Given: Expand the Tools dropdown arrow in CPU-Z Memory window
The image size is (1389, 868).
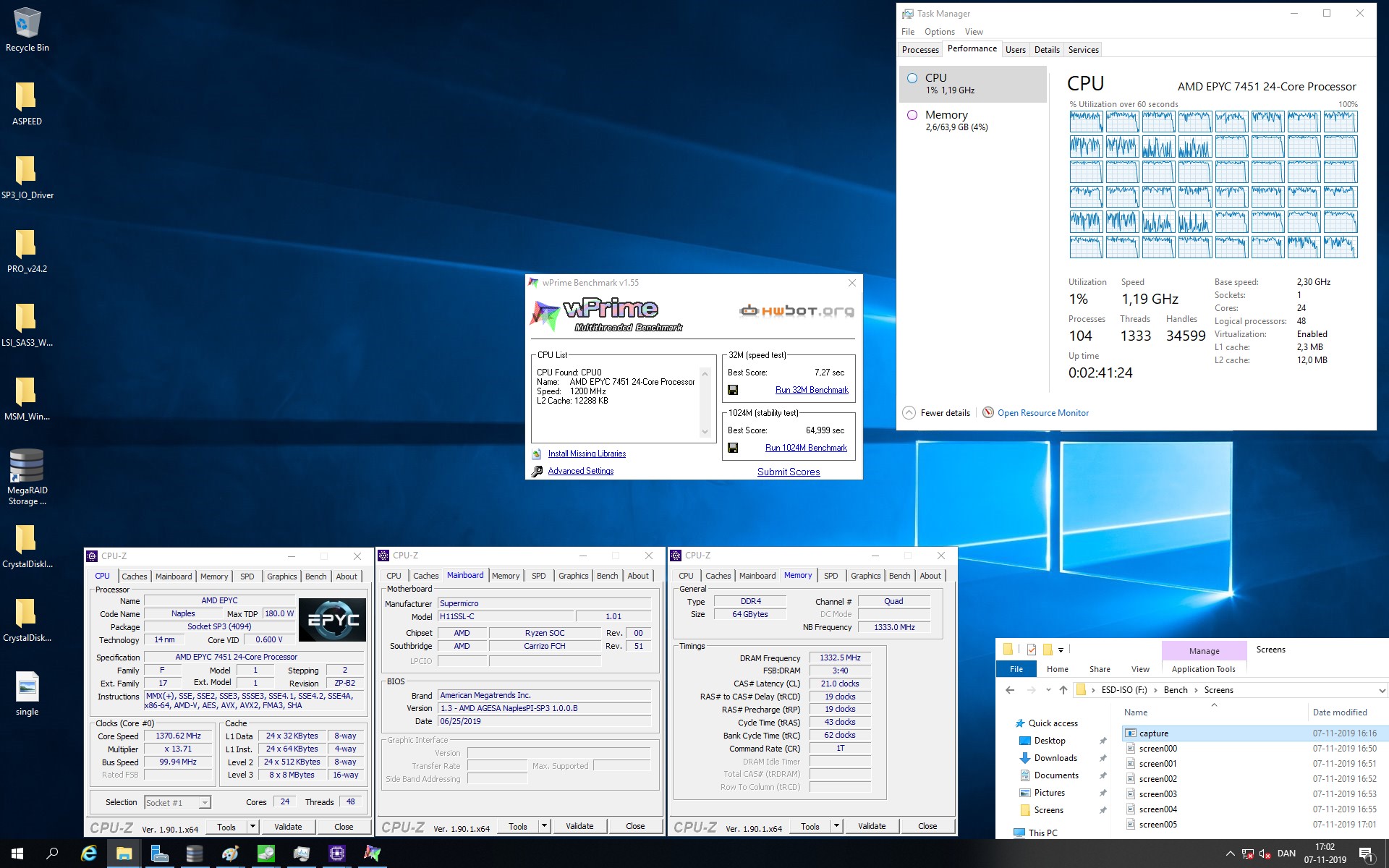Looking at the screenshot, I should click(836, 825).
